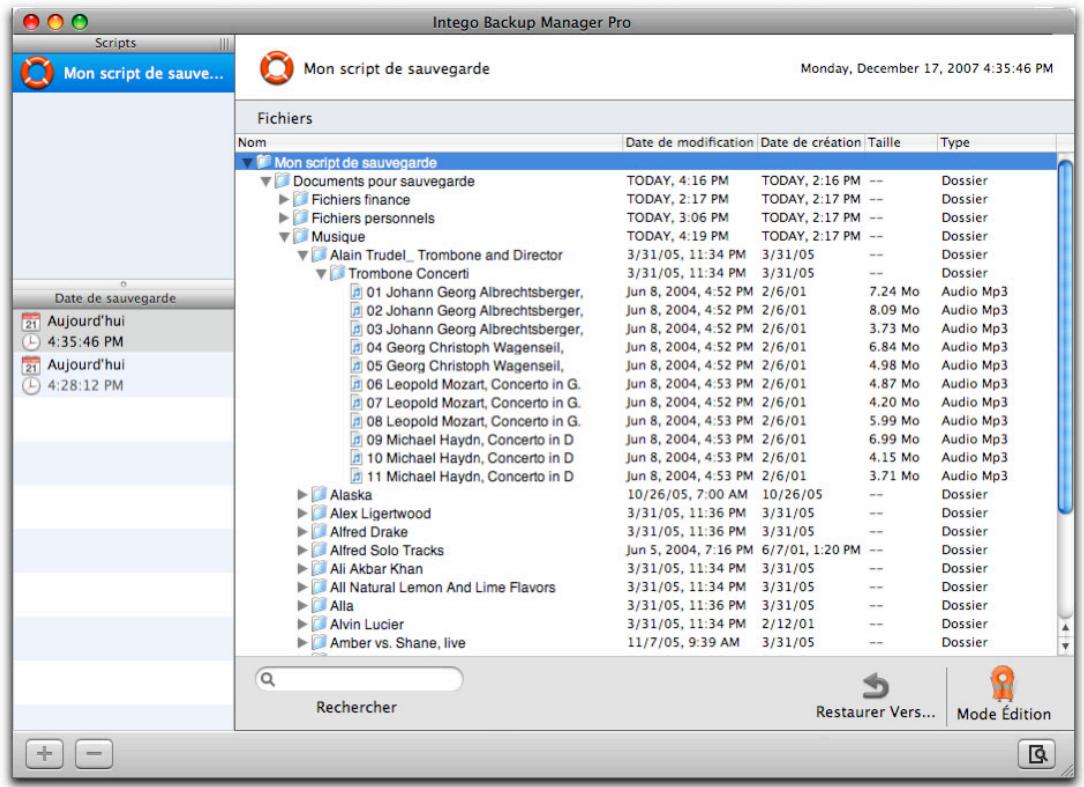This screenshot has height=787, width=1084.
Task: Click the Mode Édition label
Action: (x=1003, y=714)
